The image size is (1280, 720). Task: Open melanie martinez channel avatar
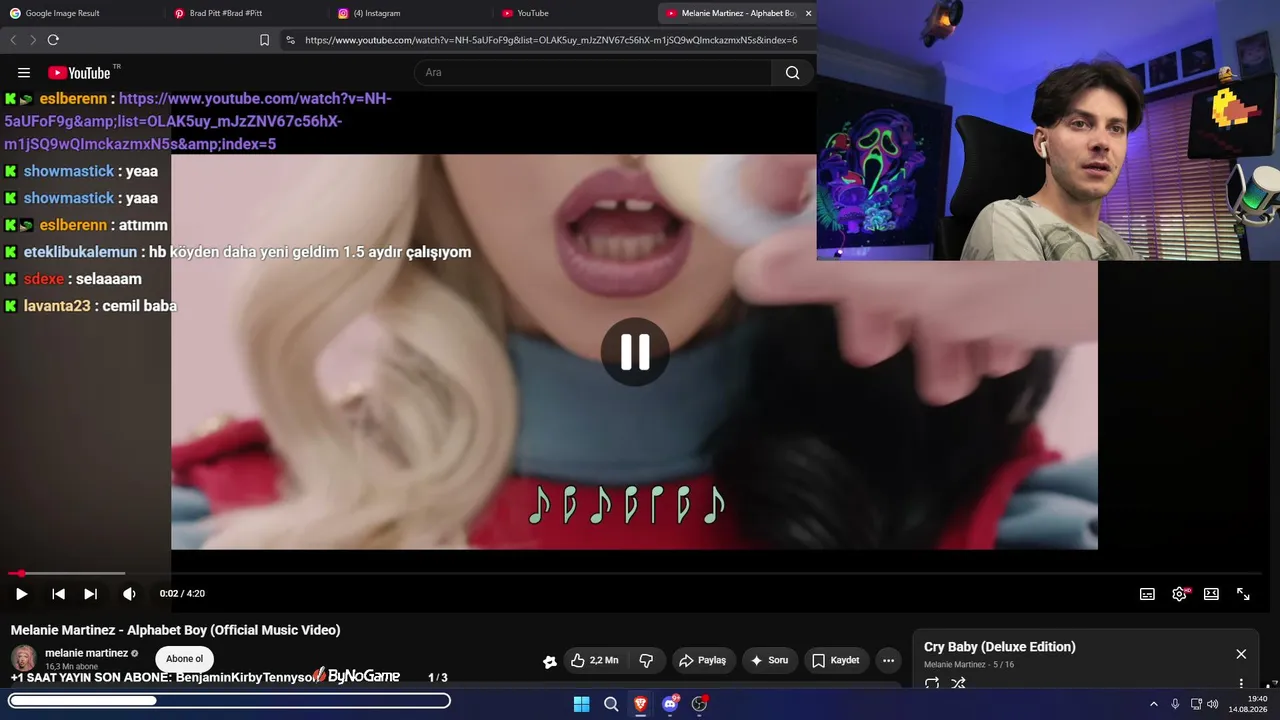[24, 657]
